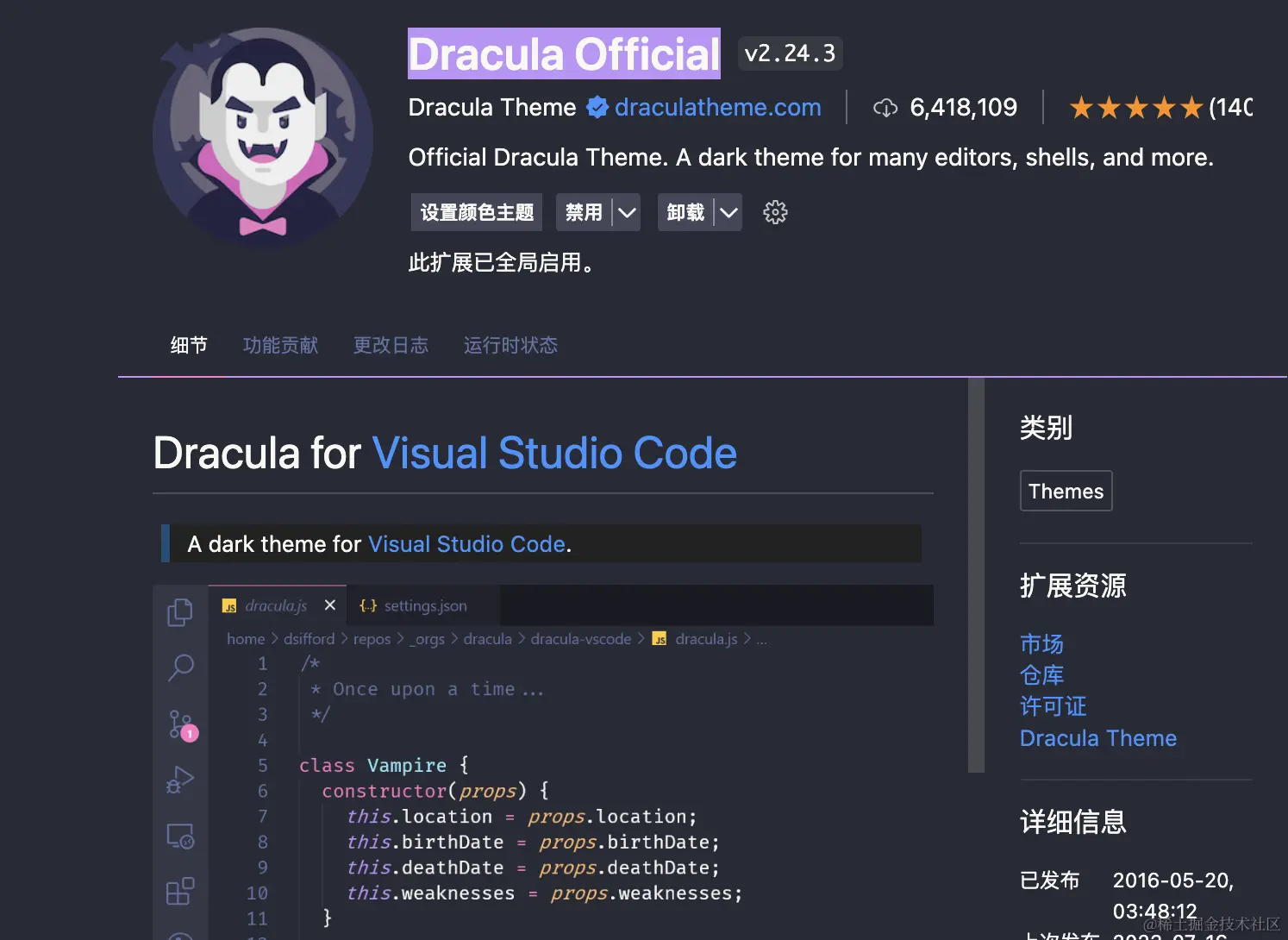Viewport: 1288px width, 940px height.
Task: Click the JS icon on the dracula.js tab
Action: point(229,606)
